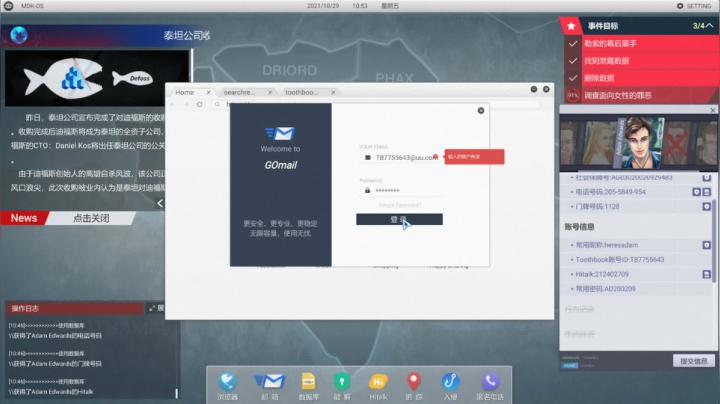Open the 匿名电话 anonymous phone app
This screenshot has width=720, height=404.
[x=490, y=386]
